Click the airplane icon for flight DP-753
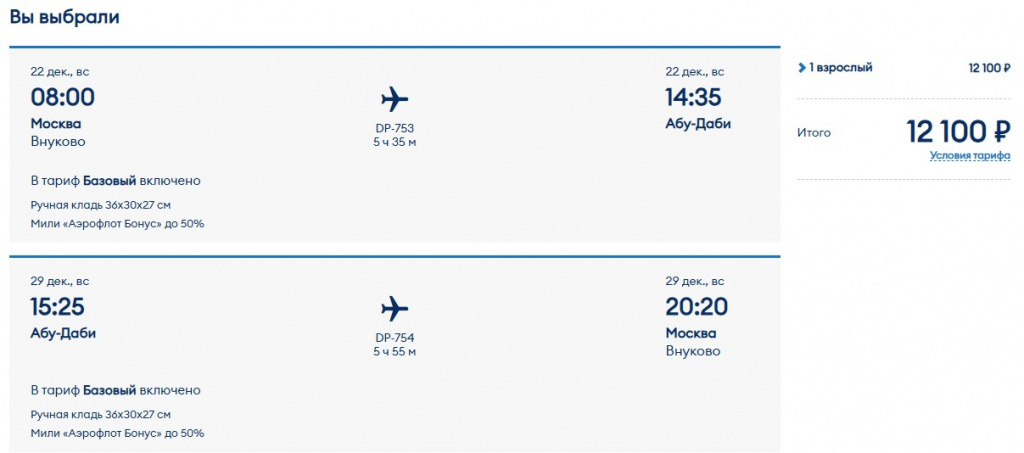The image size is (1024, 453). [x=395, y=99]
